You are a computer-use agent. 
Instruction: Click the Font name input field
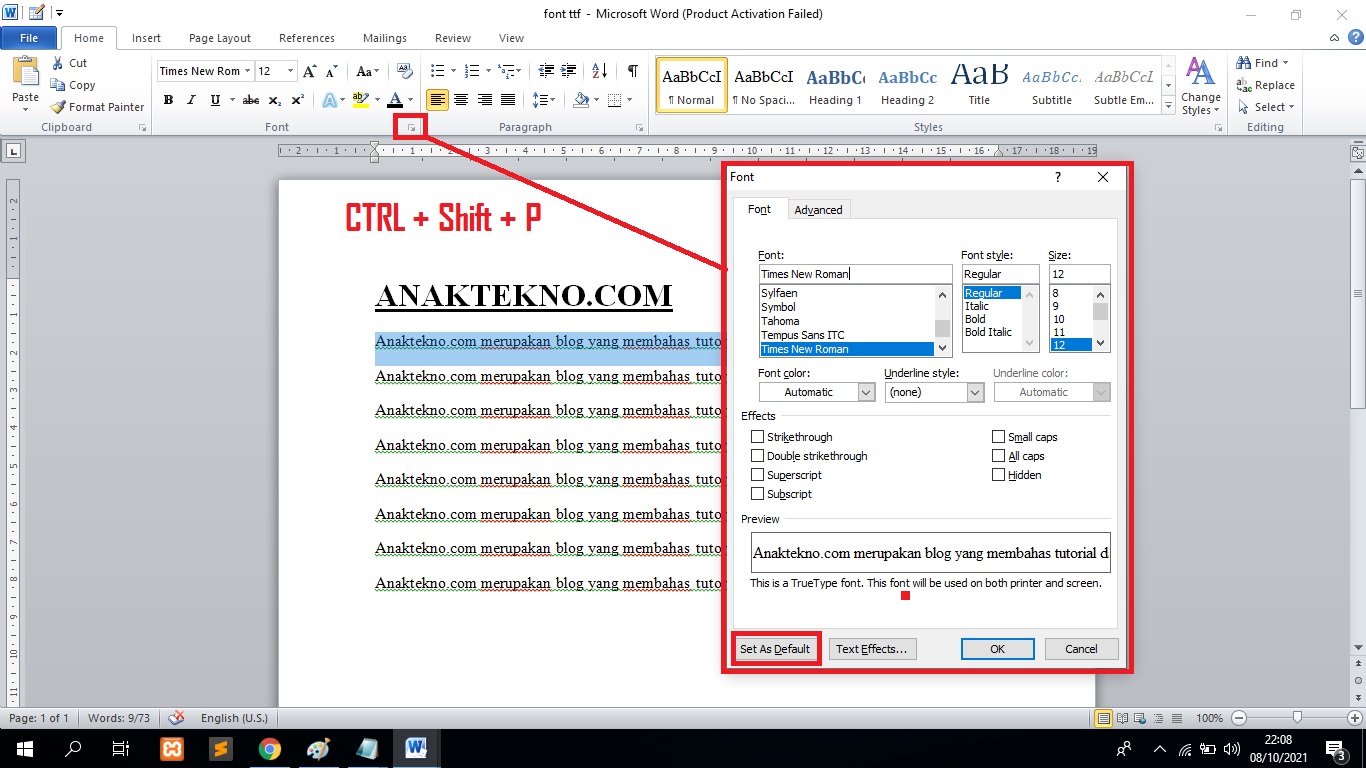coord(855,274)
